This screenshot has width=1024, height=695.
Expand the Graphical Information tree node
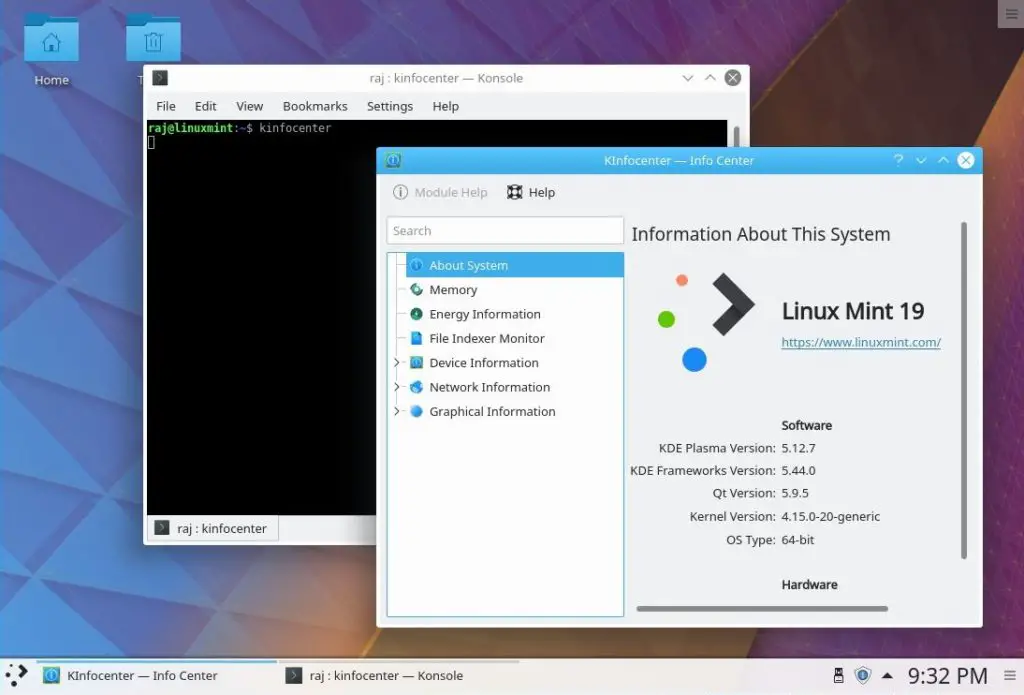tap(396, 412)
